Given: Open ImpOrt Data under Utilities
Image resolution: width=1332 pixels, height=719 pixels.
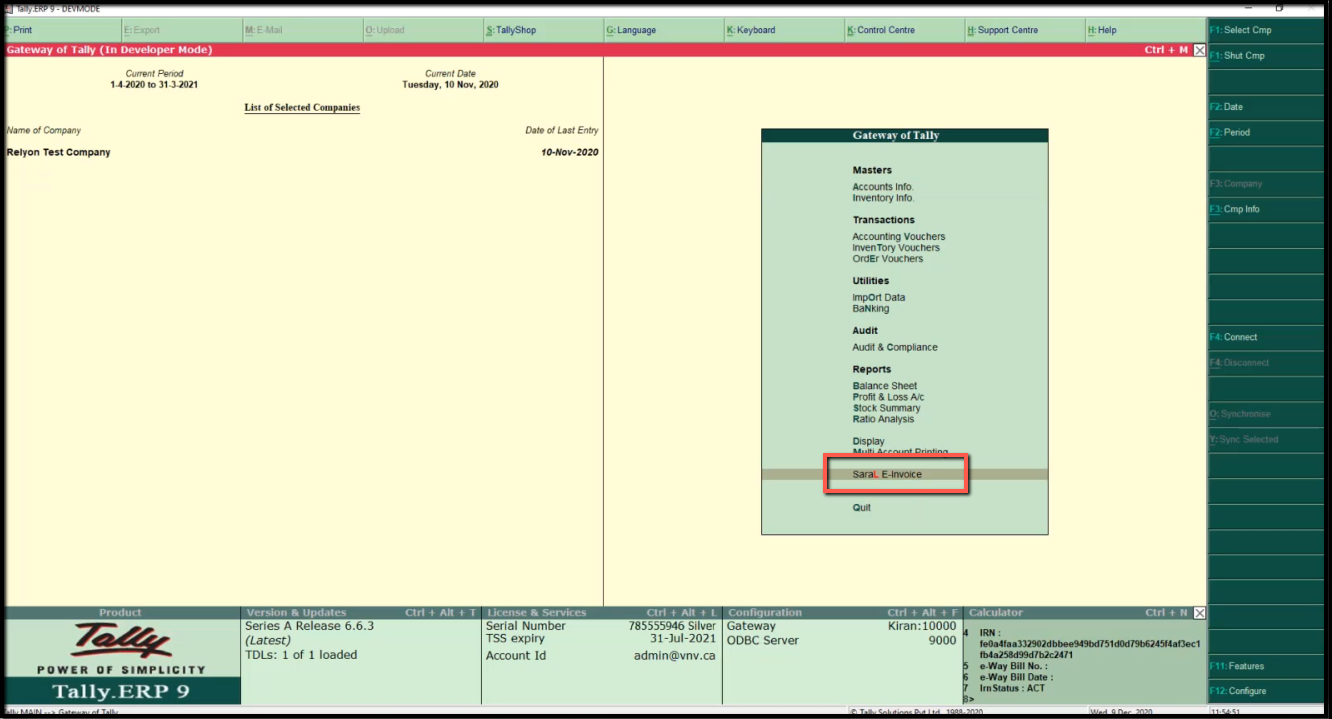Looking at the screenshot, I should pyautogui.click(x=879, y=298).
